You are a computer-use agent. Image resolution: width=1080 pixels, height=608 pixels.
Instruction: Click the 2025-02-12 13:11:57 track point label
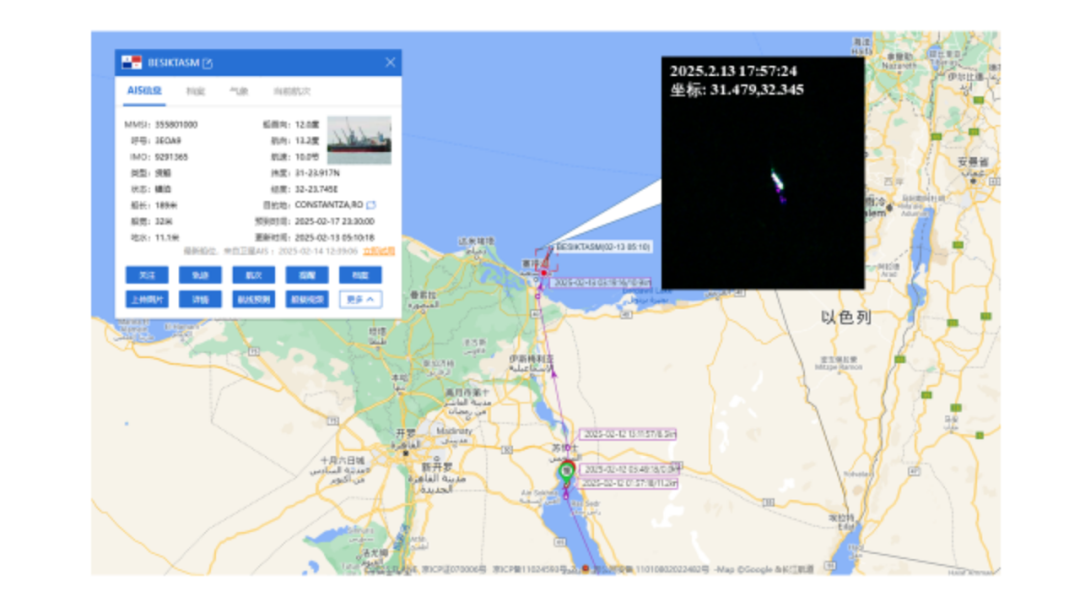(628, 434)
